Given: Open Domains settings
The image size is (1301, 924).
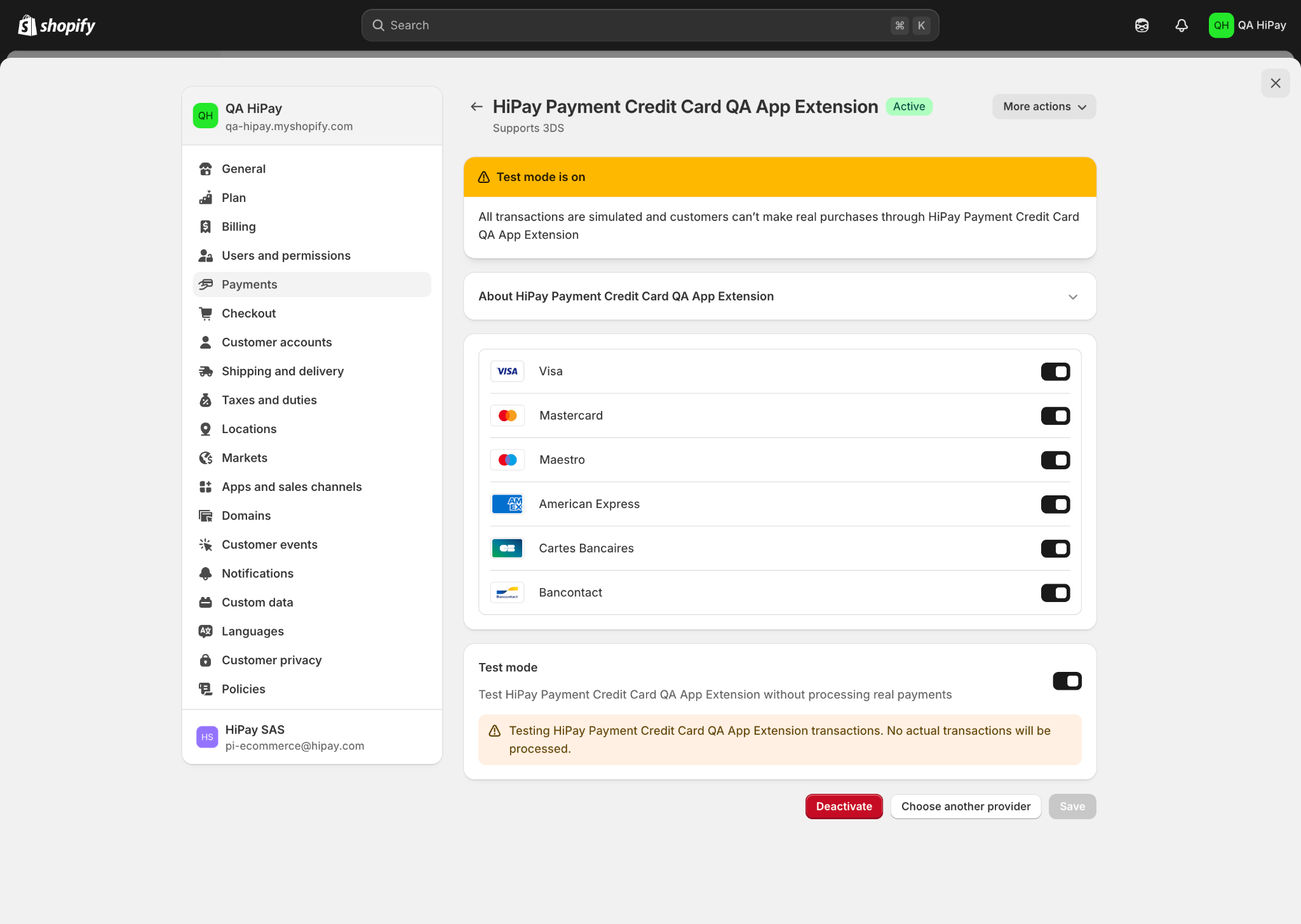Looking at the screenshot, I should tap(312, 516).
